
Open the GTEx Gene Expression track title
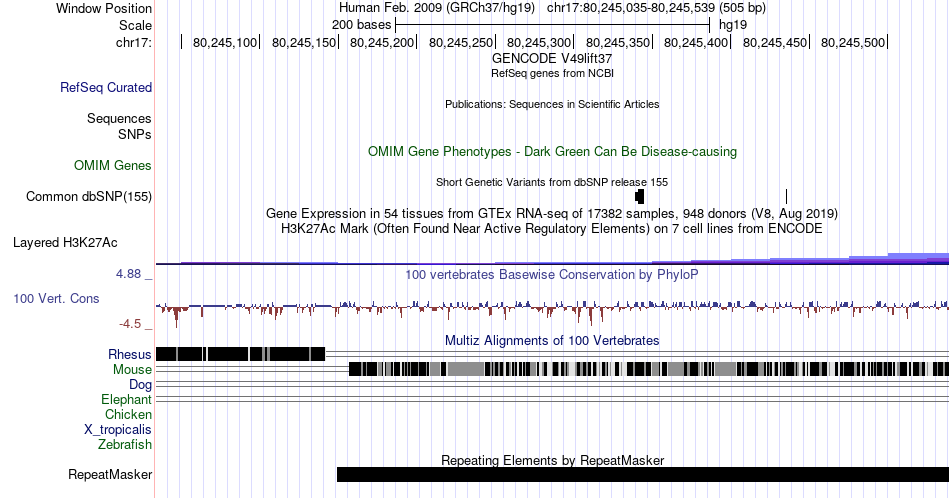click(x=552, y=214)
